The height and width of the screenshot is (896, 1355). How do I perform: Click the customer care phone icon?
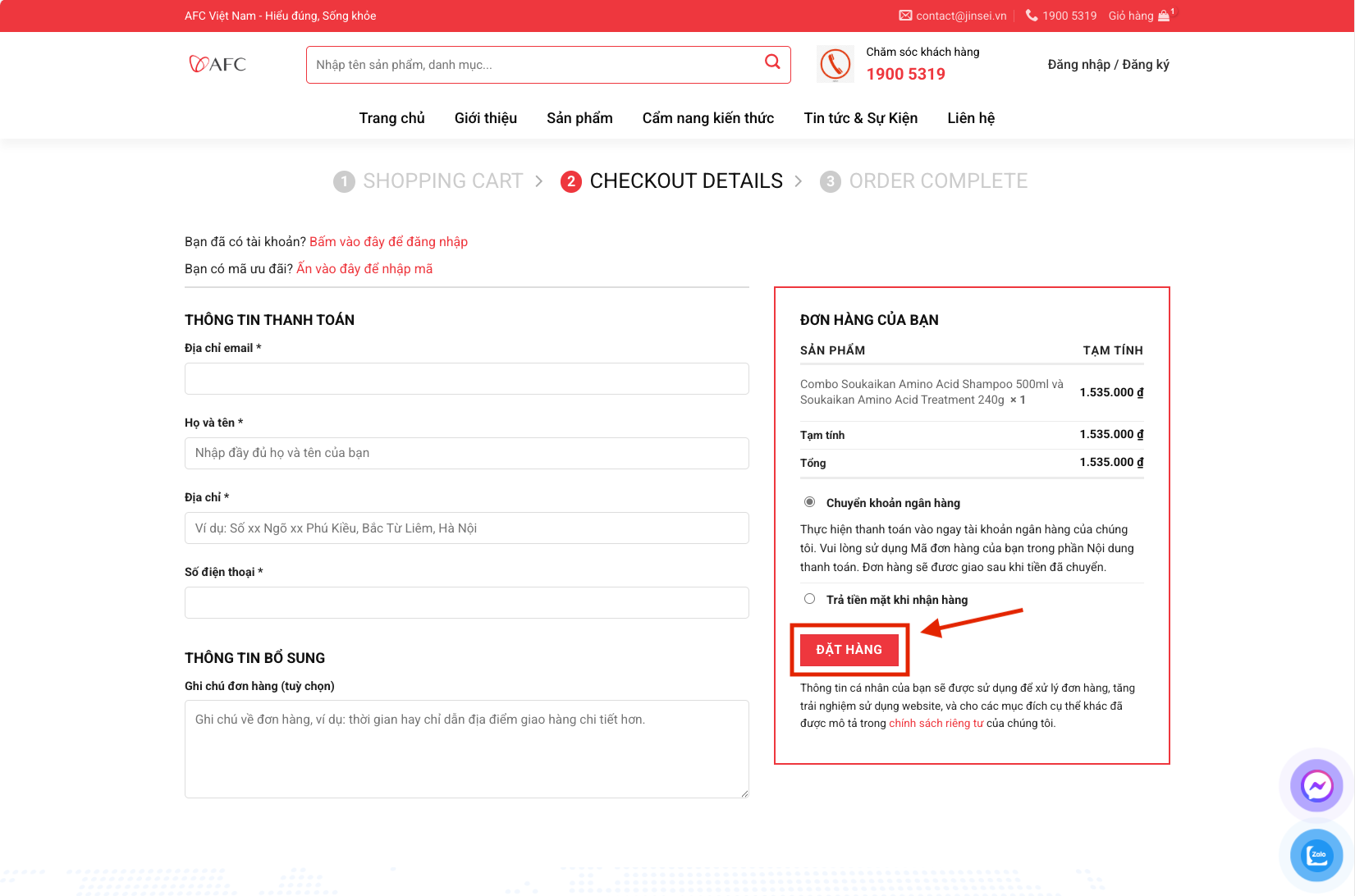point(835,65)
